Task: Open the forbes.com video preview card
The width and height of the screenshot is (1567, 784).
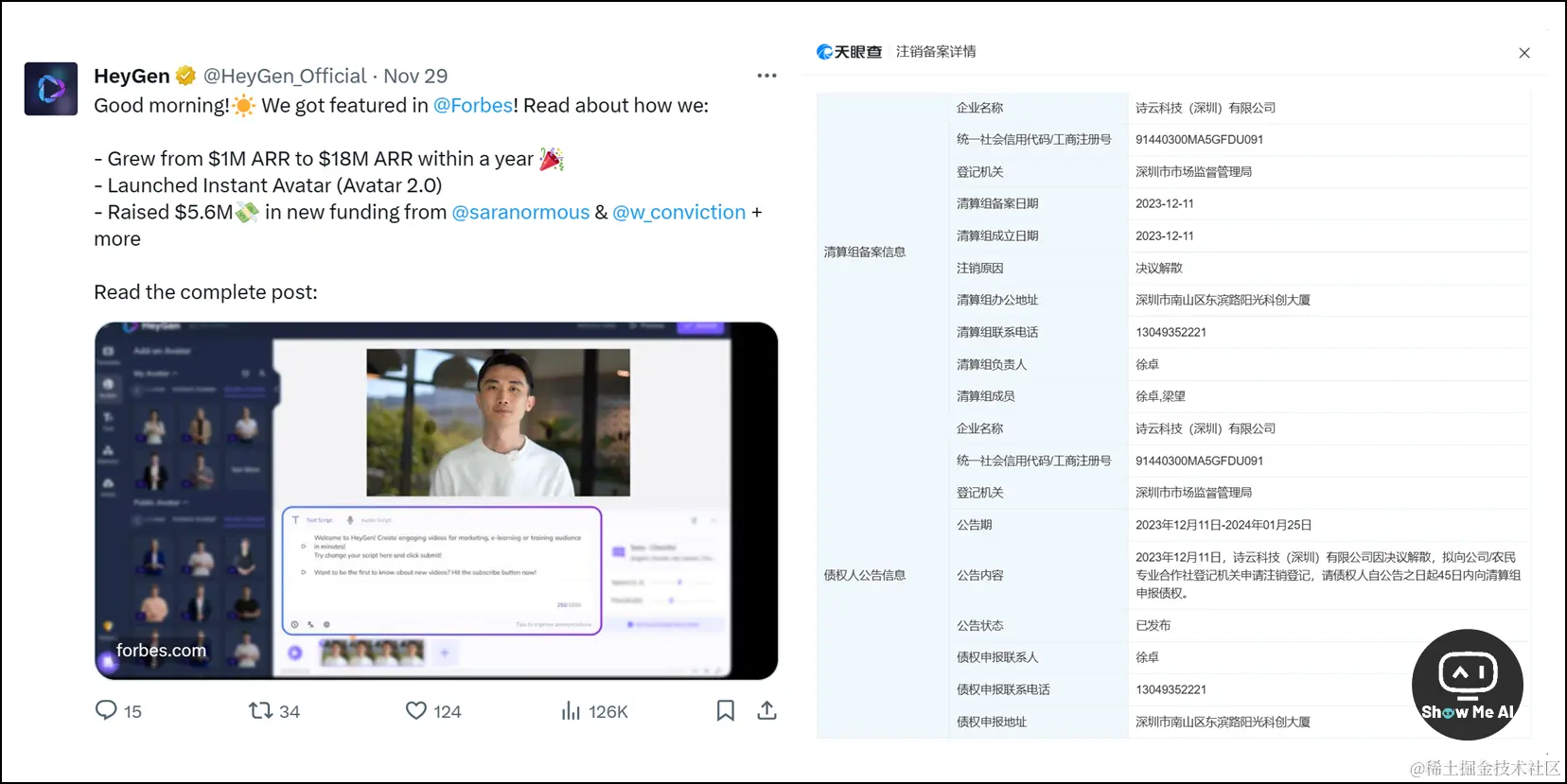Action: tap(436, 500)
